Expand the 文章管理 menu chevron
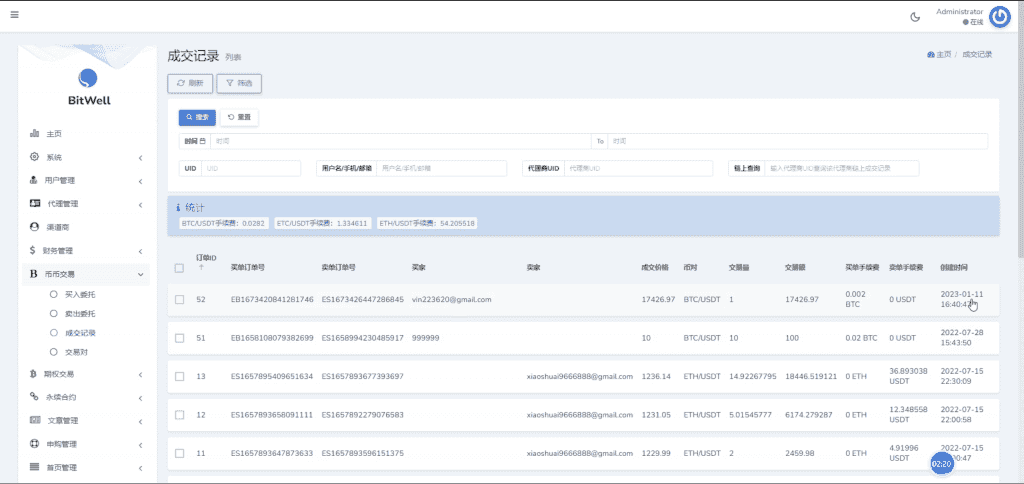The height and width of the screenshot is (484, 1024). click(140, 421)
